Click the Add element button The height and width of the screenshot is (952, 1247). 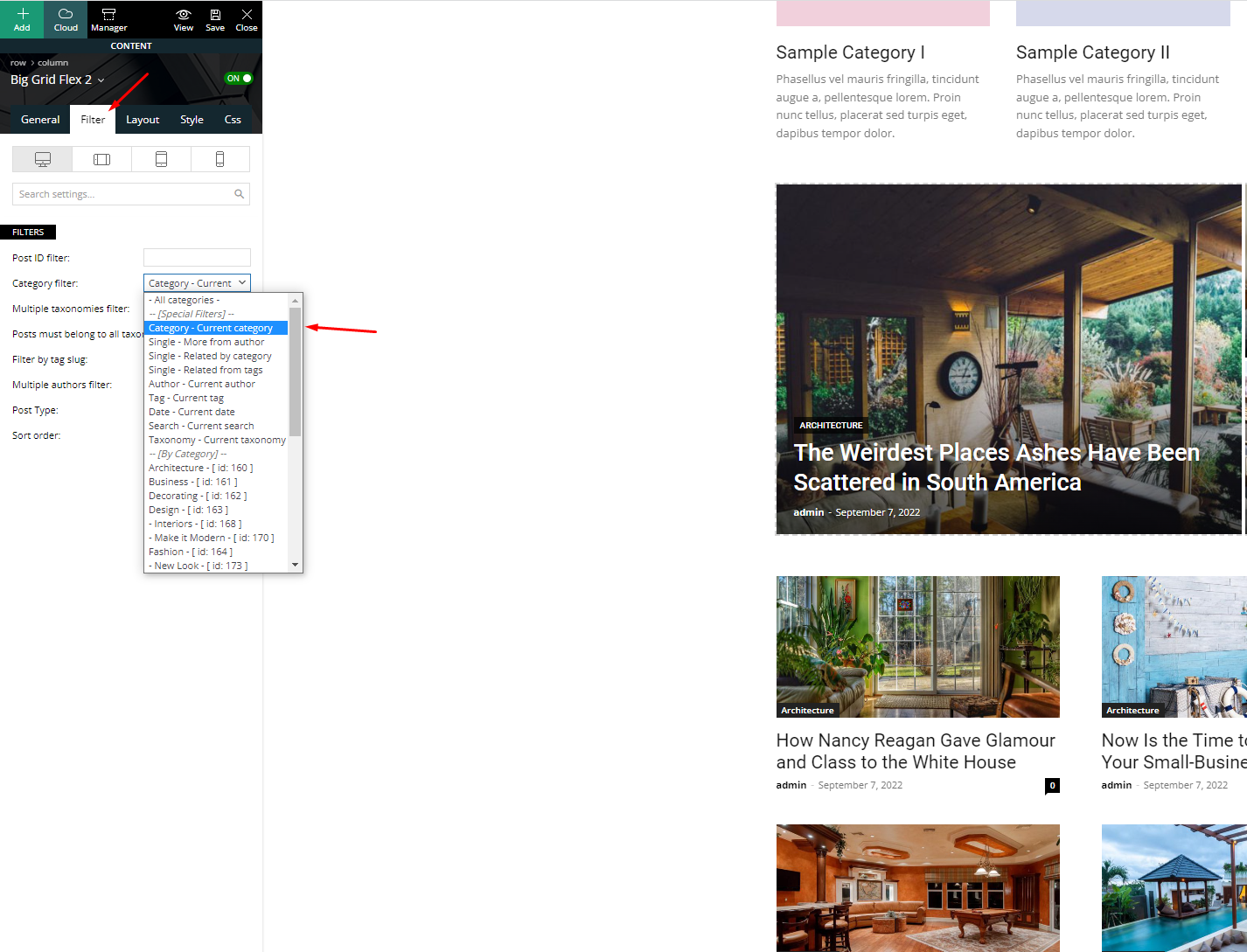tap(22, 19)
